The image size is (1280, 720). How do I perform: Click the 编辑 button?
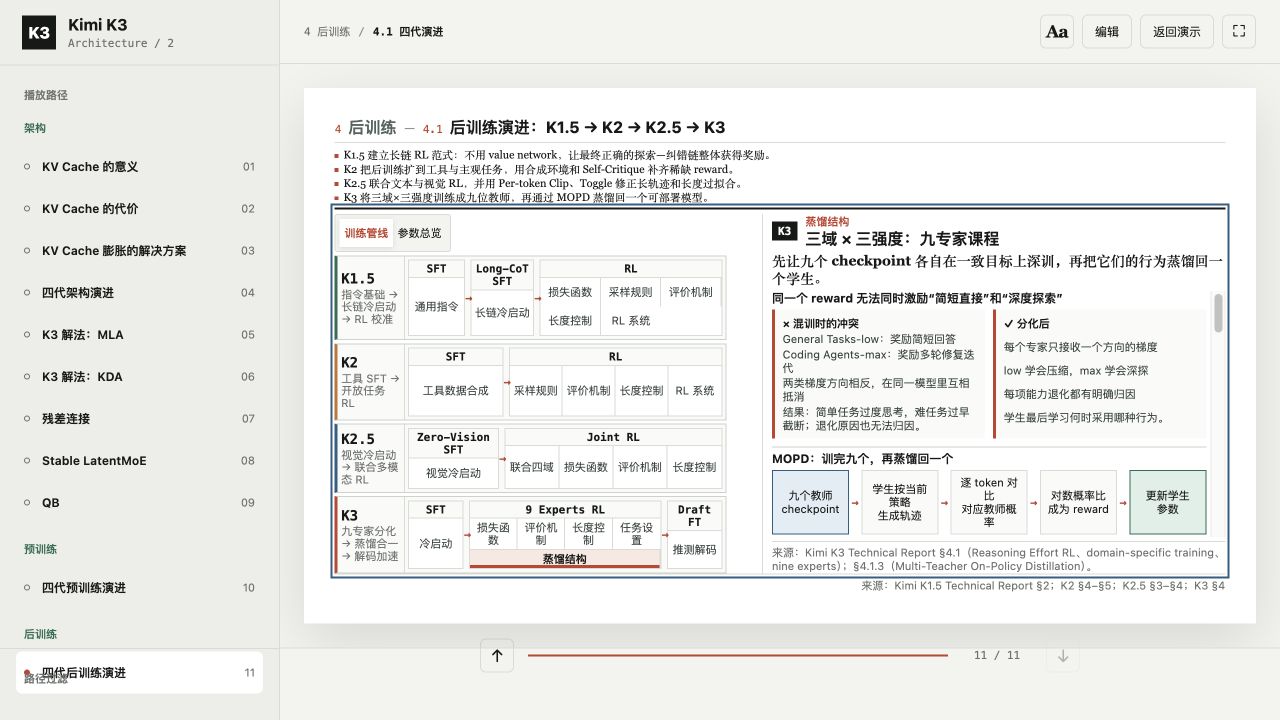pos(1107,31)
